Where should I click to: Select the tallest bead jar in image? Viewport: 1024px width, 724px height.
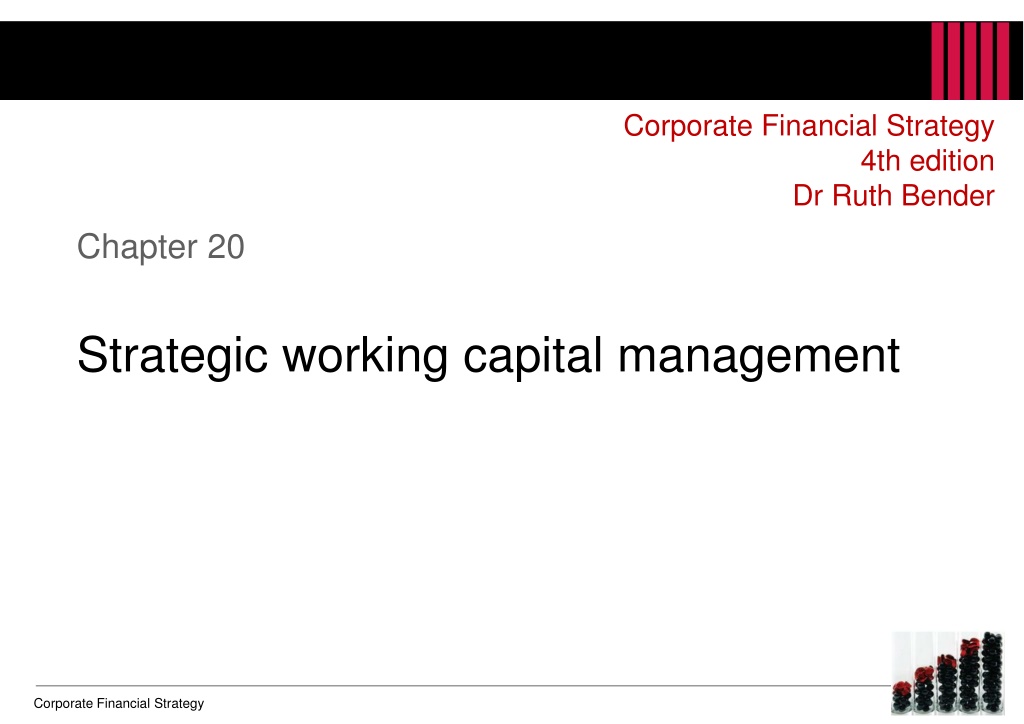tap(992, 672)
